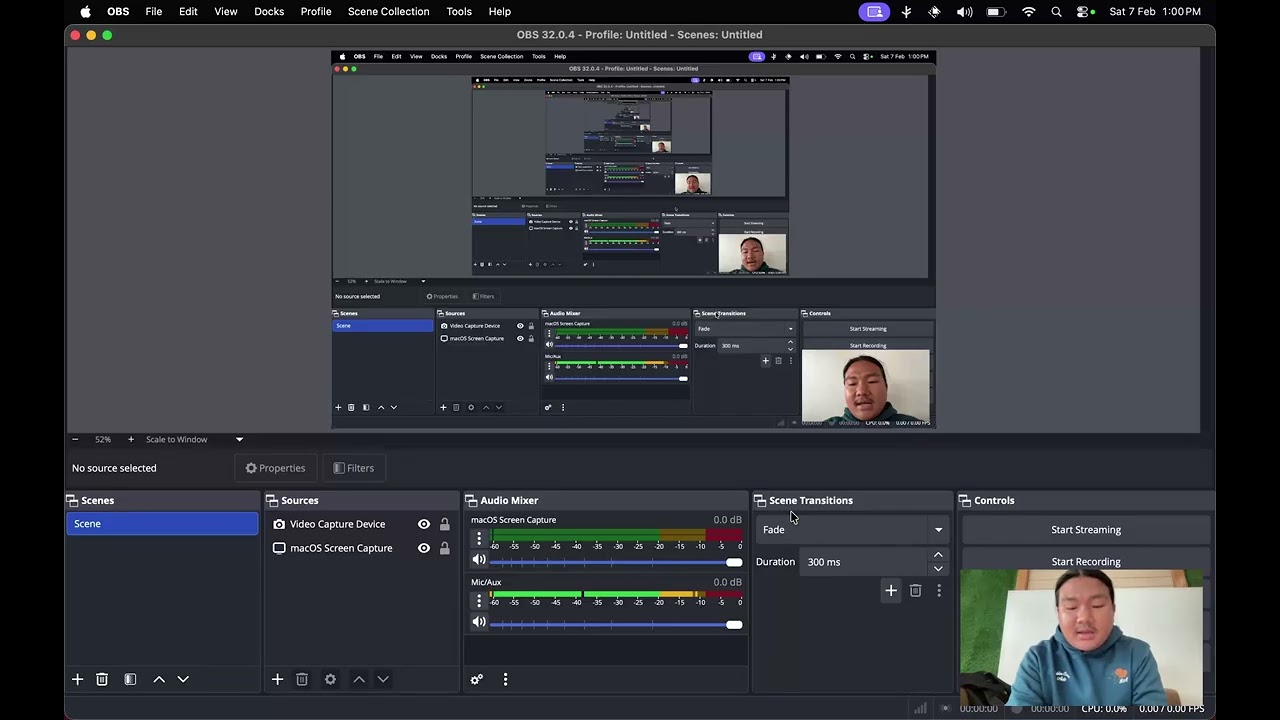Screen dimensions: 1280x720
Task: Remove source with Sources trash icon
Action: coord(302,679)
